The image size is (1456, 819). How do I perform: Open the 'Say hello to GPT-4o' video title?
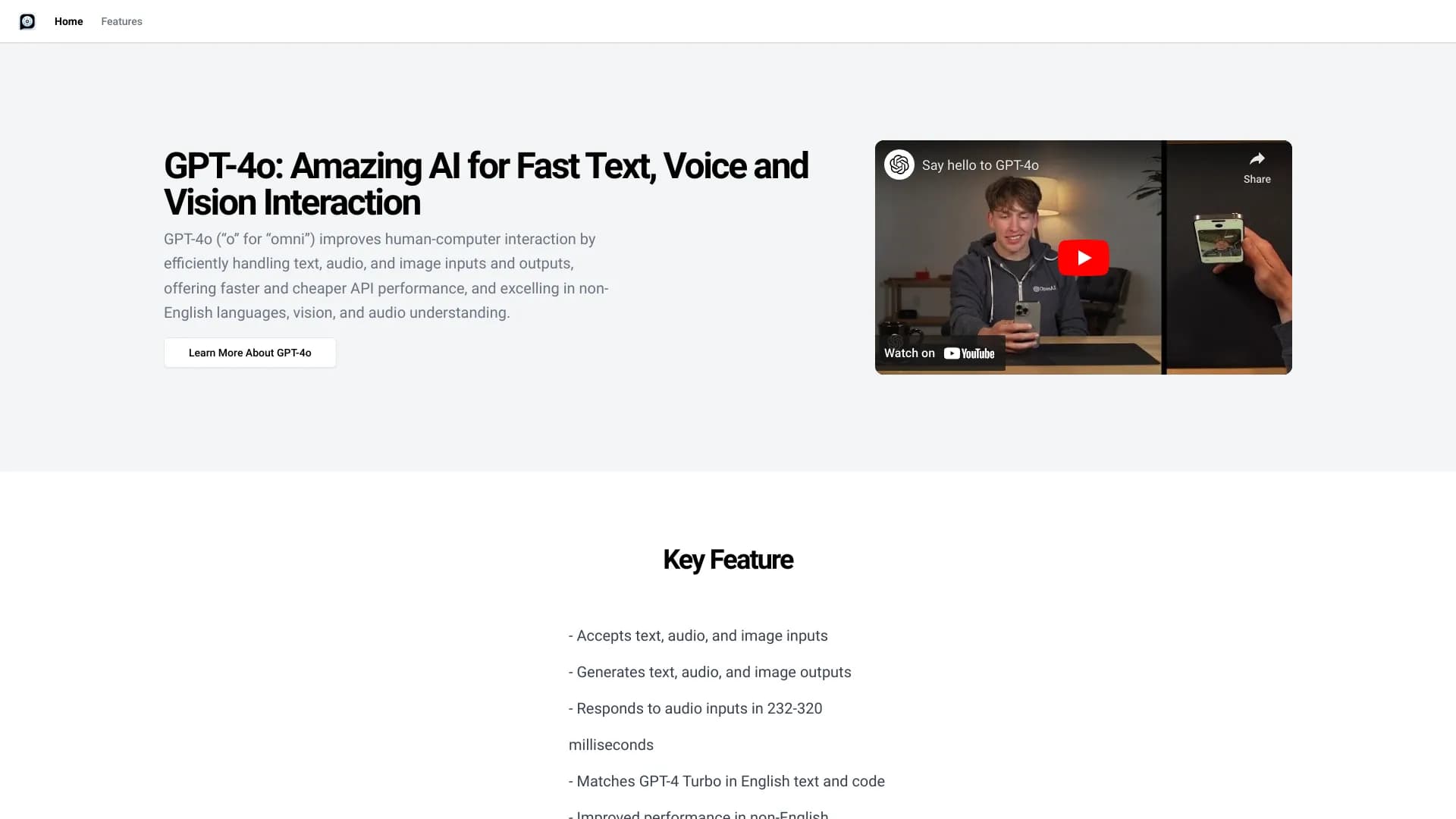coord(980,165)
